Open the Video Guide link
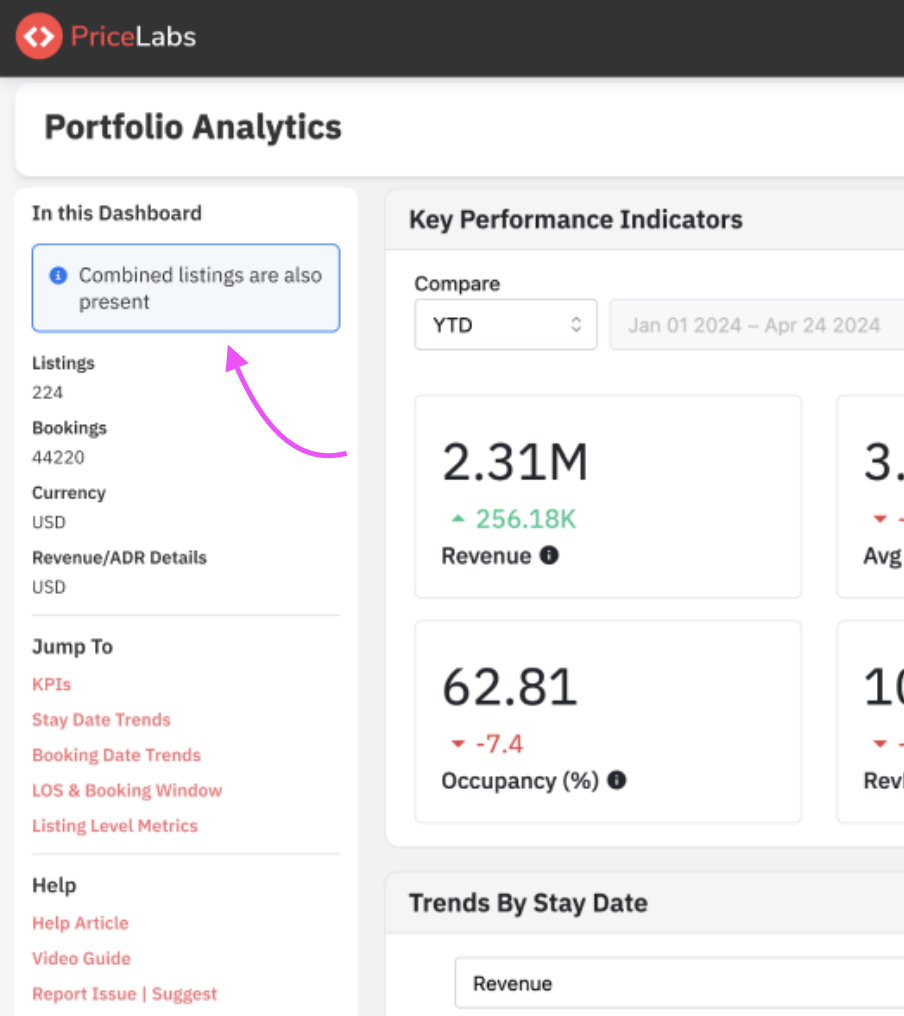The width and height of the screenshot is (904, 1016). coord(82,958)
